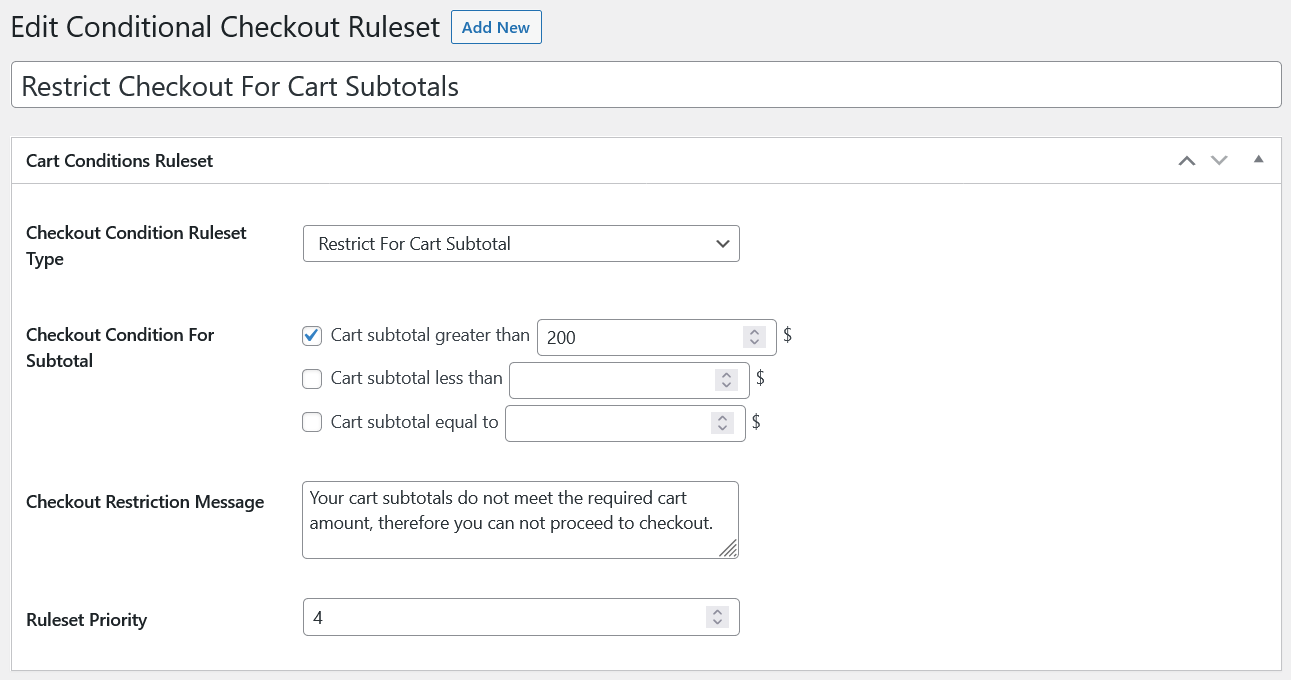The image size is (1291, 680).
Task: Enable 'Cart subtotal less than' condition
Action: [x=312, y=378]
